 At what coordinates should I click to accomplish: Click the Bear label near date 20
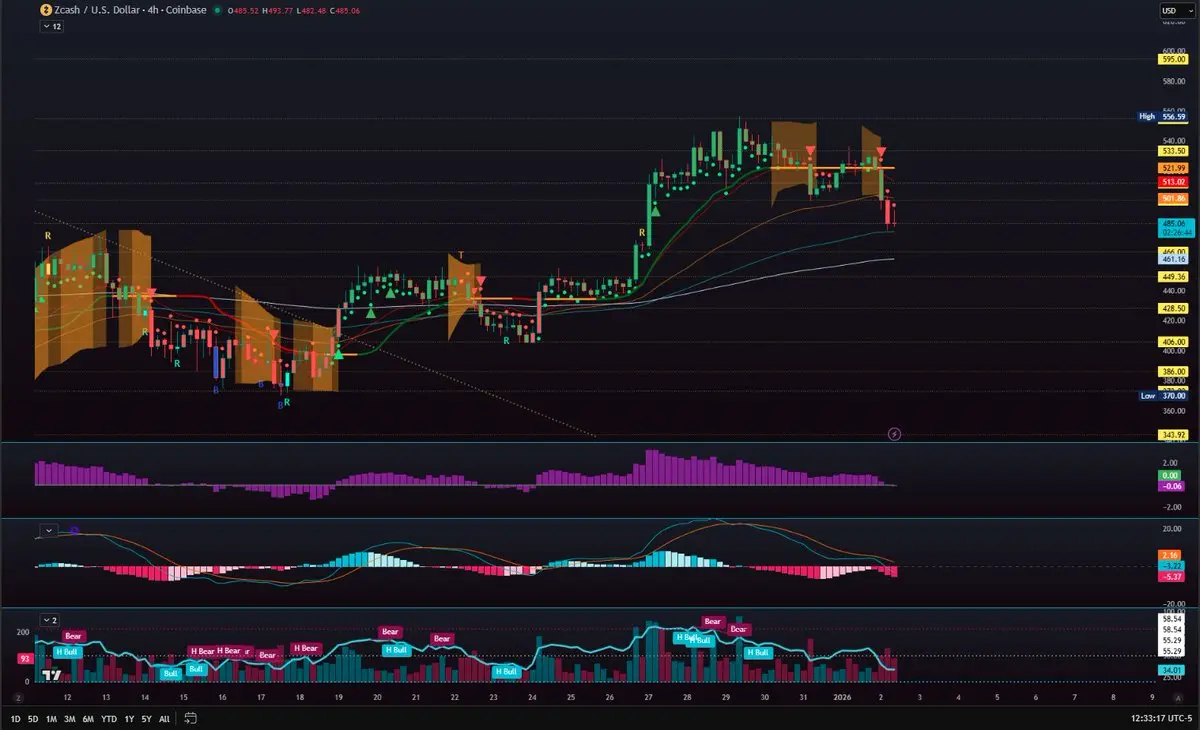(390, 632)
